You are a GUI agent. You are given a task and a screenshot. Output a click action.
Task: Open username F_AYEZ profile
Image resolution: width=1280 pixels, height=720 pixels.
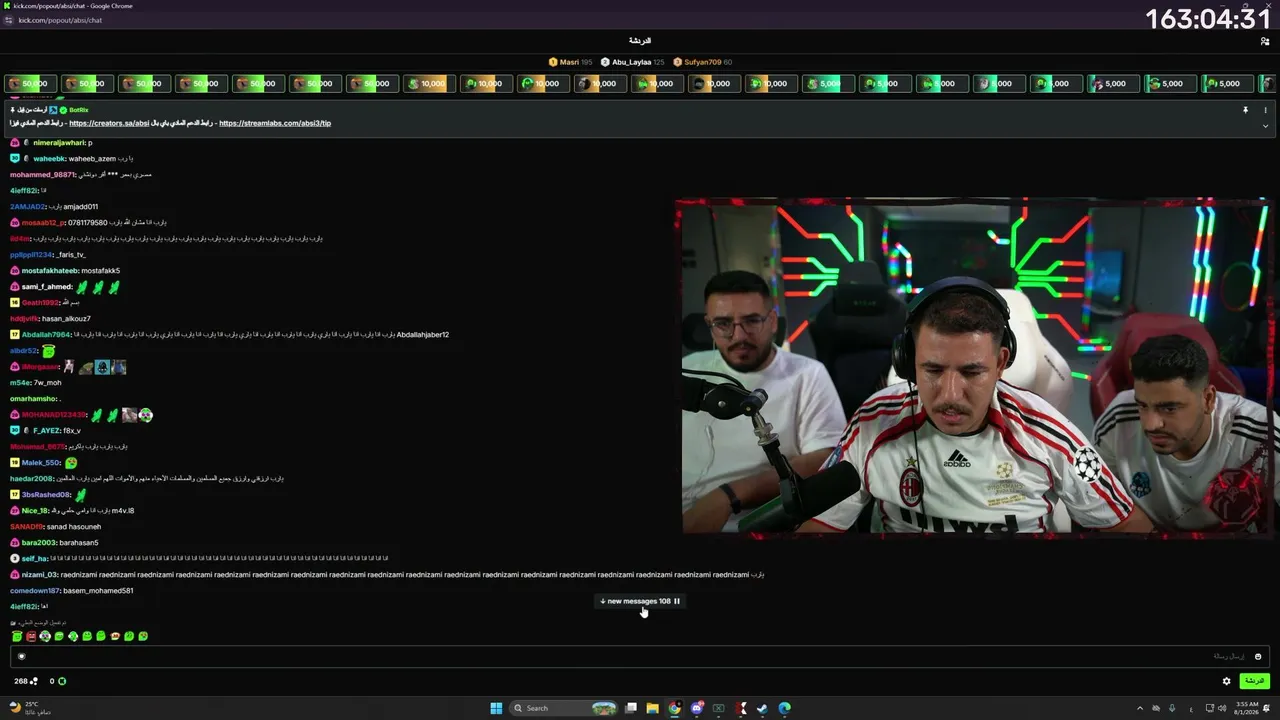point(46,431)
